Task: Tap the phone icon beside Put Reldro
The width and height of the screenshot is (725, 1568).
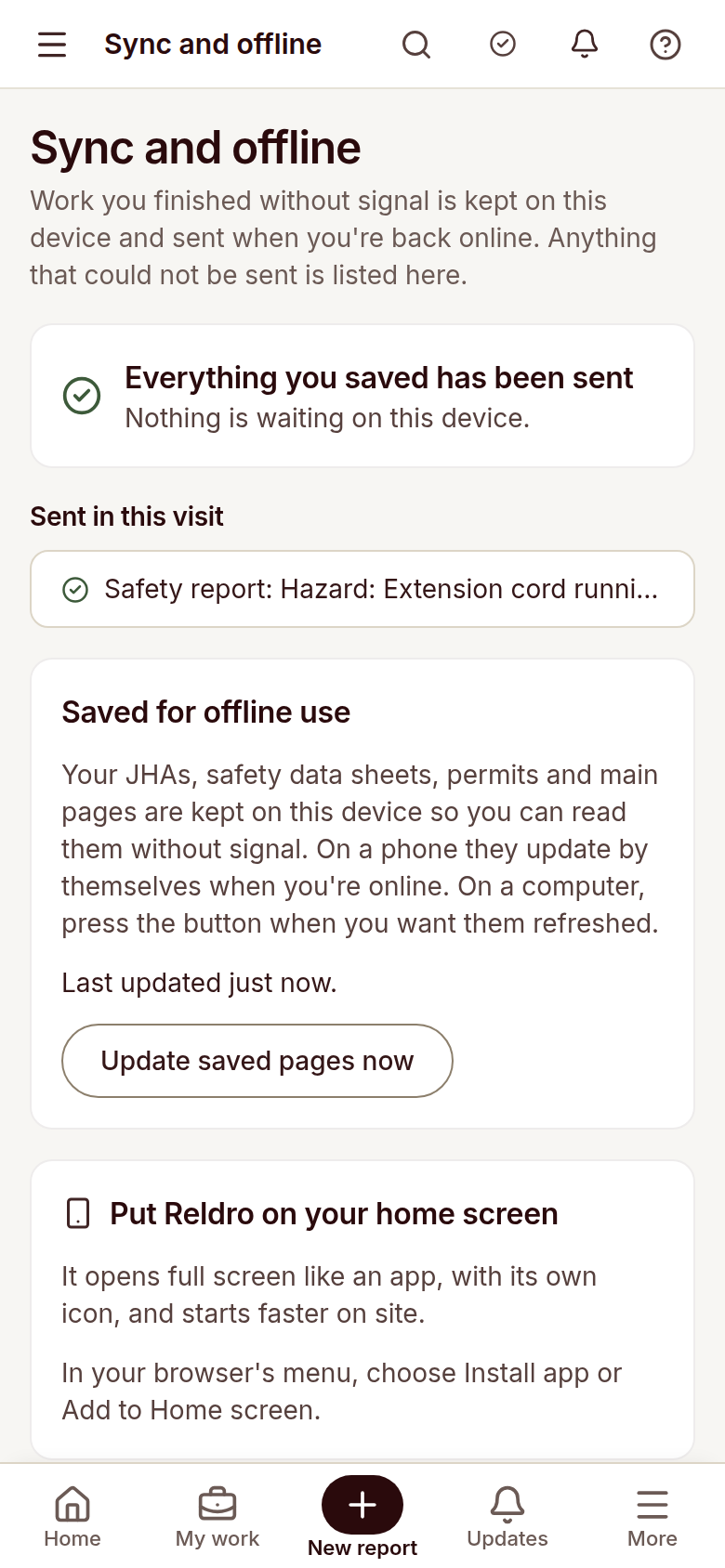Action: pyautogui.click(x=79, y=1213)
